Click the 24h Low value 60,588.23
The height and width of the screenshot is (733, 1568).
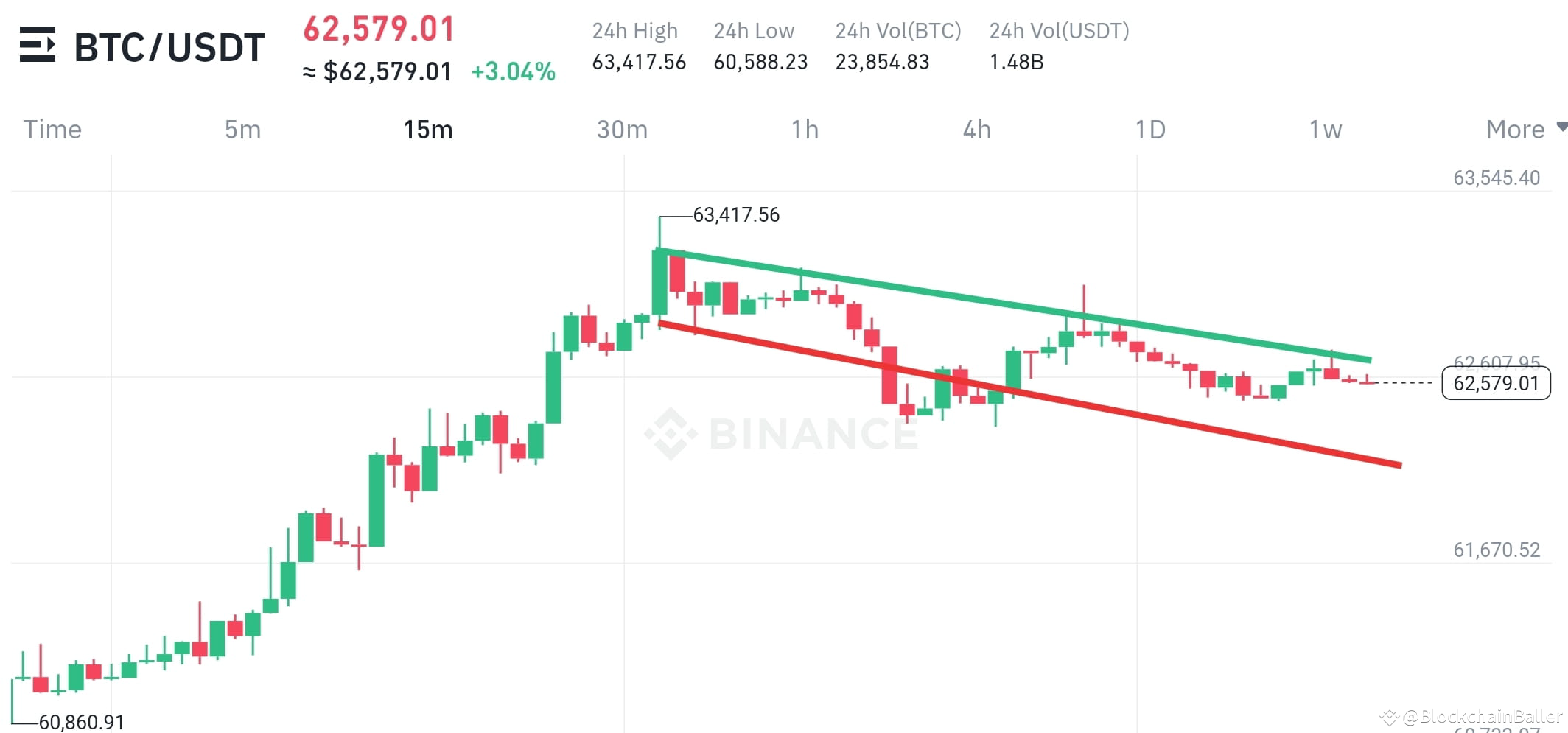pyautogui.click(x=760, y=62)
